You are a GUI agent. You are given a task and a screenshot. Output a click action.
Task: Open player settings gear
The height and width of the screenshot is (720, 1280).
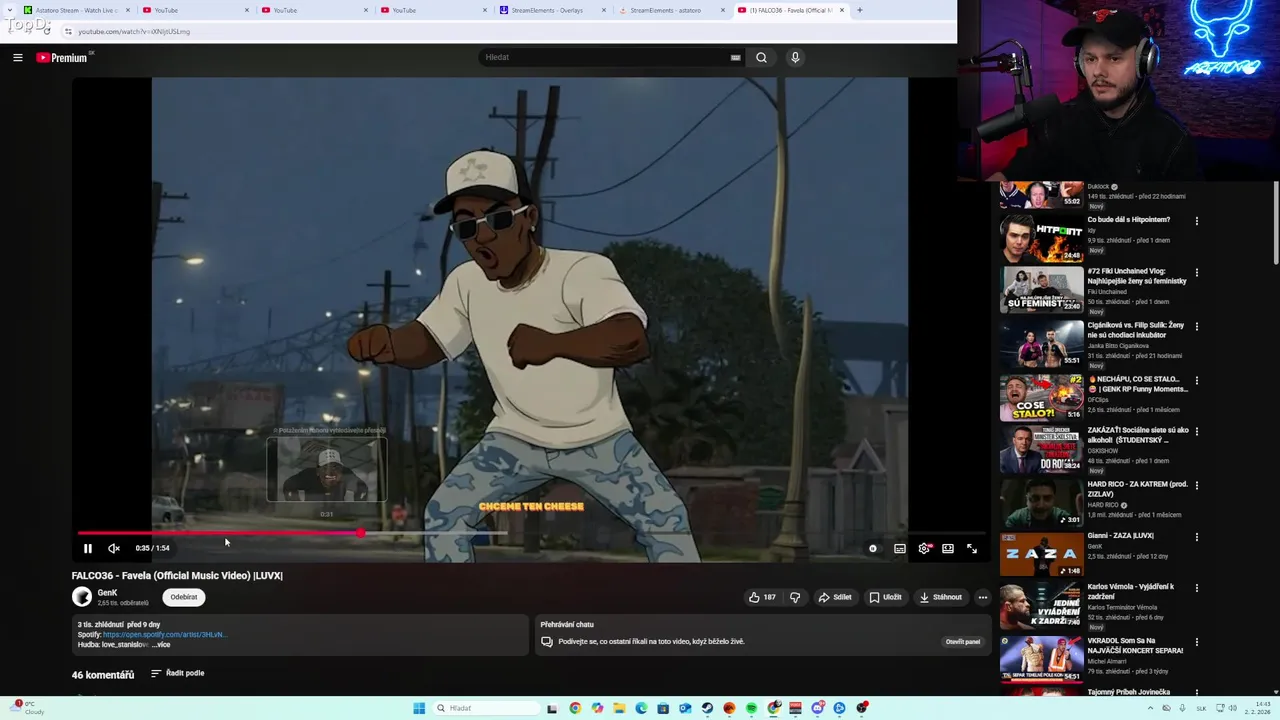click(924, 548)
